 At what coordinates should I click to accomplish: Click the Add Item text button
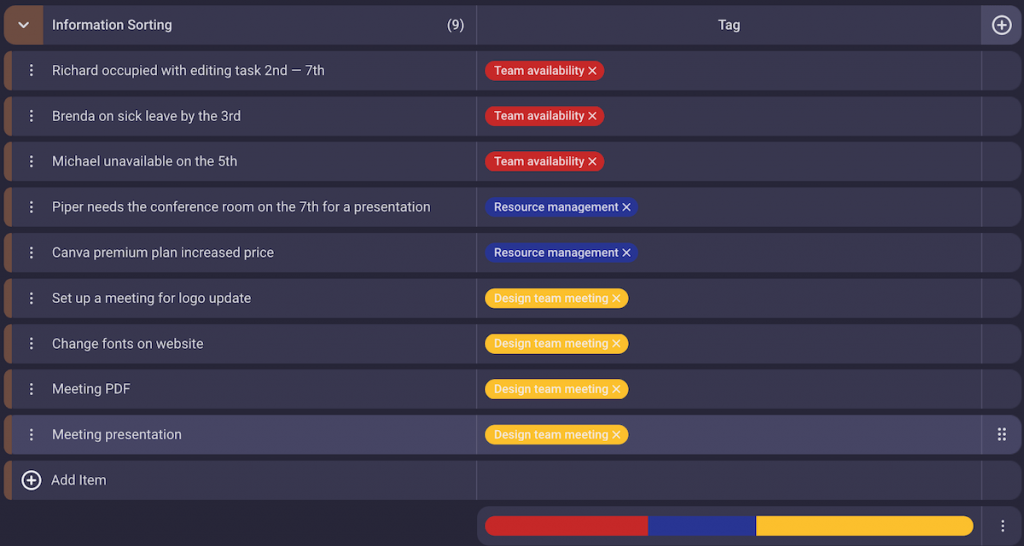pos(79,480)
